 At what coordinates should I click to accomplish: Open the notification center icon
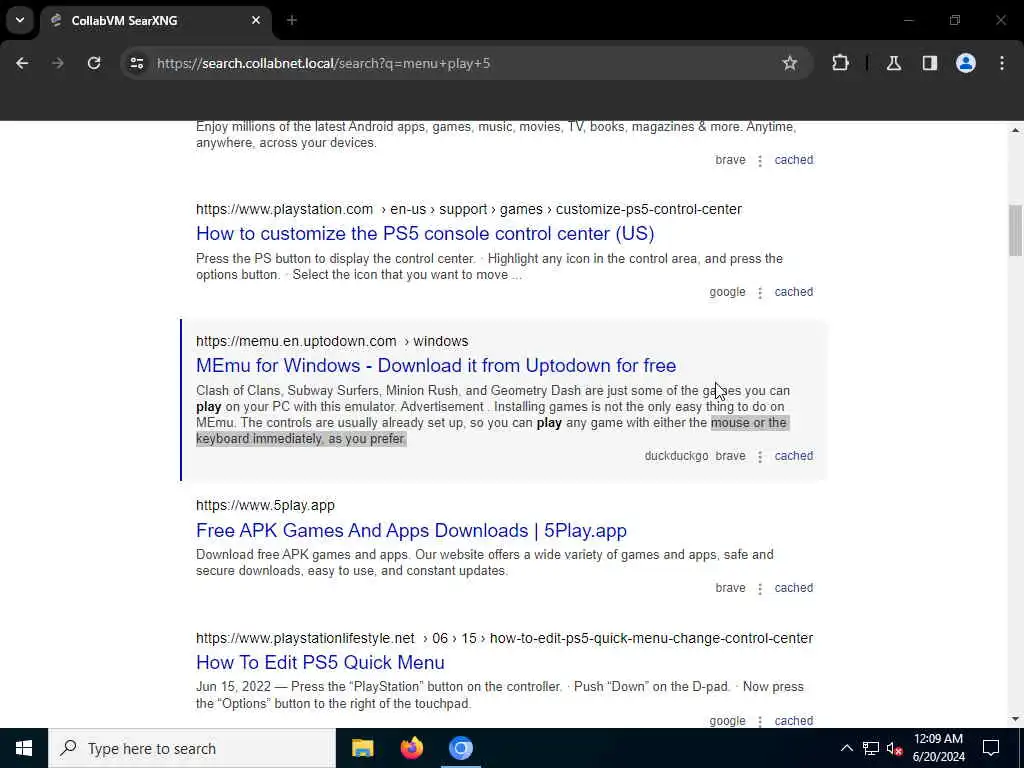tap(991, 748)
